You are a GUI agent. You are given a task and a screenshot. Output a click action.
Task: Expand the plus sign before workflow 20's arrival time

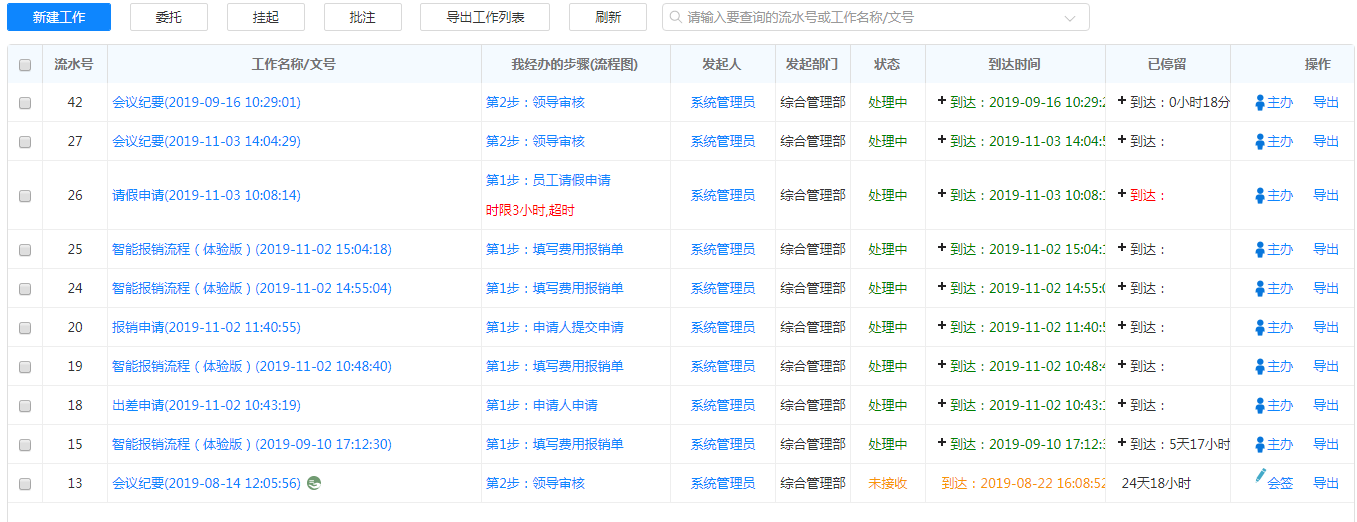click(x=941, y=326)
